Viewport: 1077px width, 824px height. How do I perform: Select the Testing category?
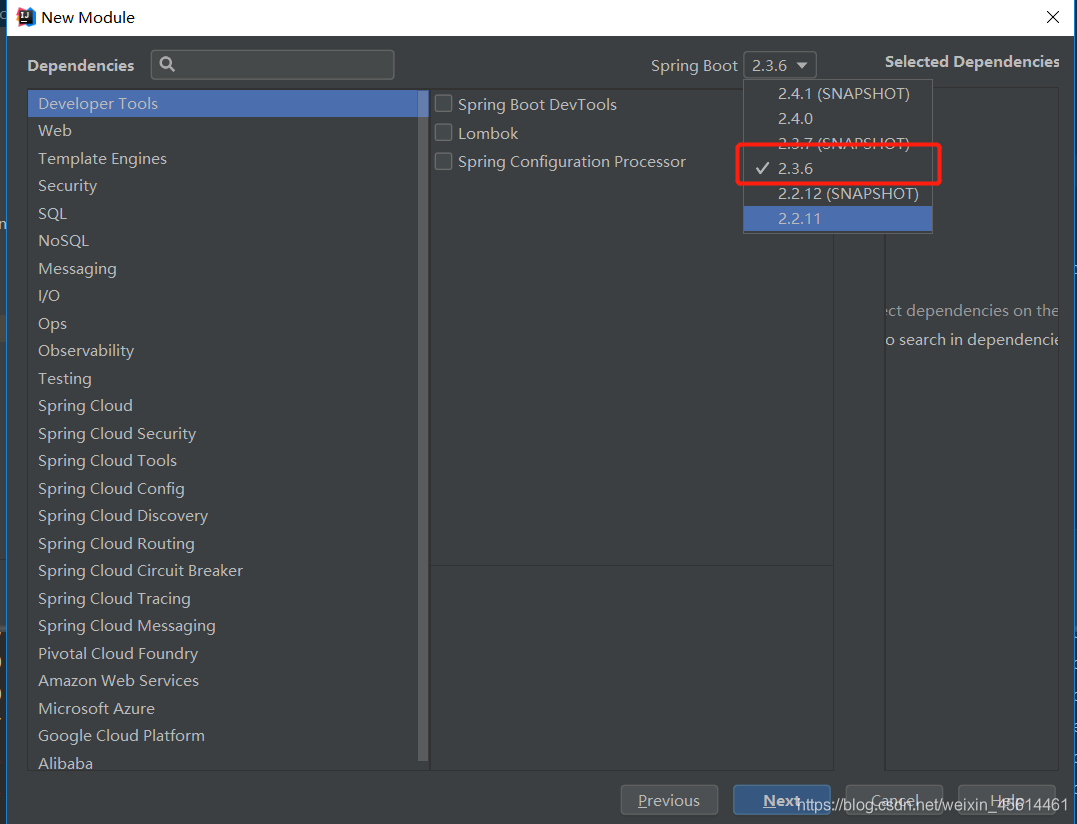coord(223,378)
